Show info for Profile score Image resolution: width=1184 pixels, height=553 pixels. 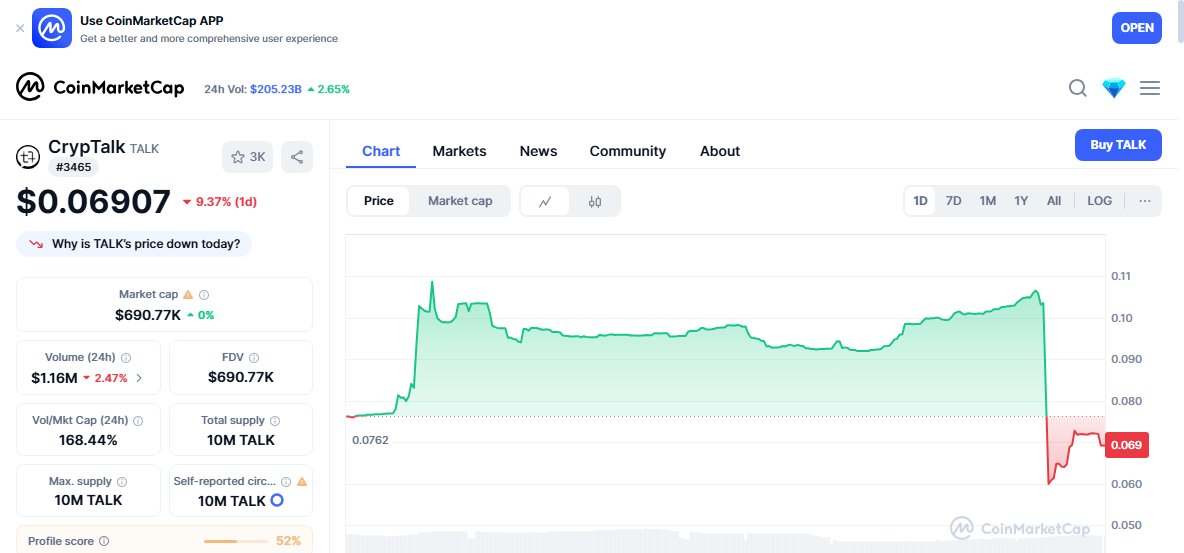point(104,541)
